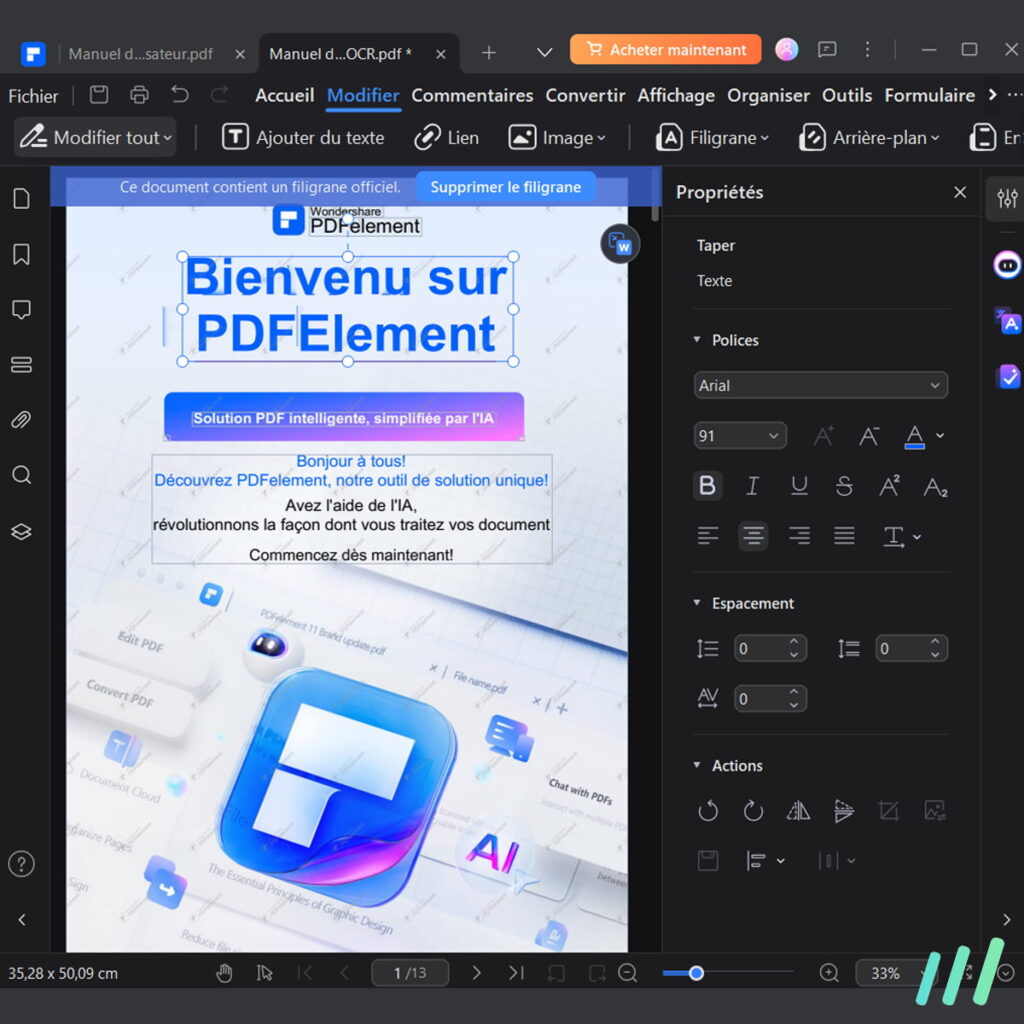Screen dimensions: 1024x1024
Task: Collapse the Actions section
Action: [697, 765]
